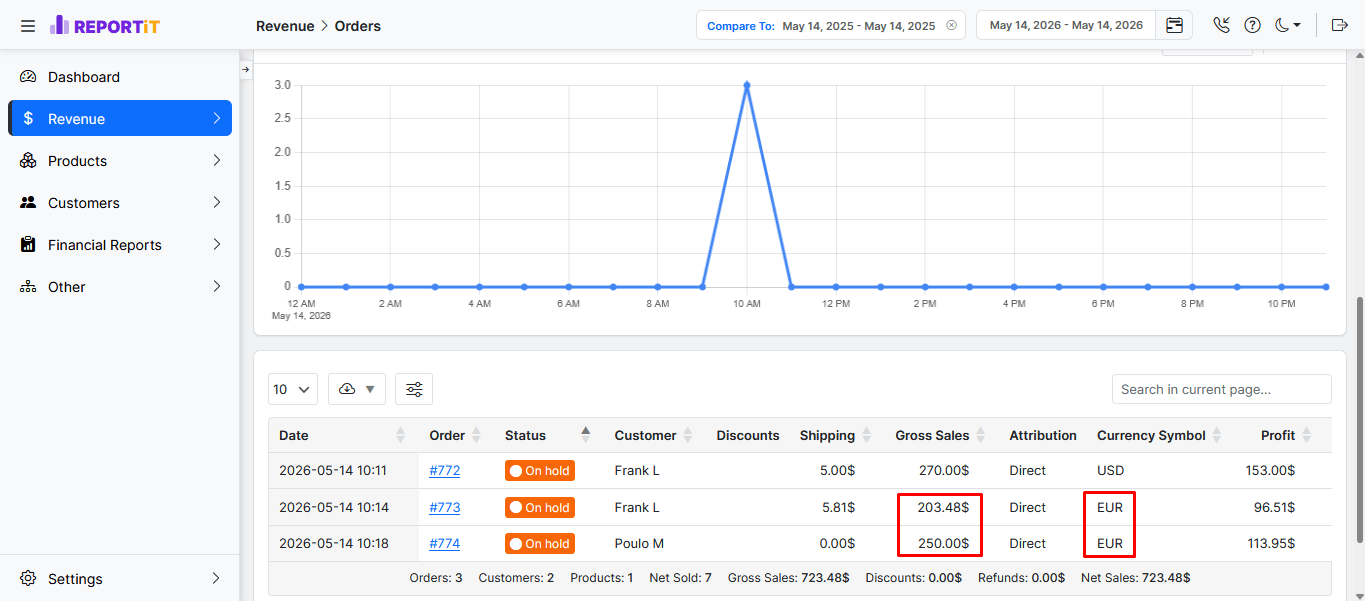Click the phone callback icon
The width and height of the screenshot is (1365, 601).
[1221, 25]
